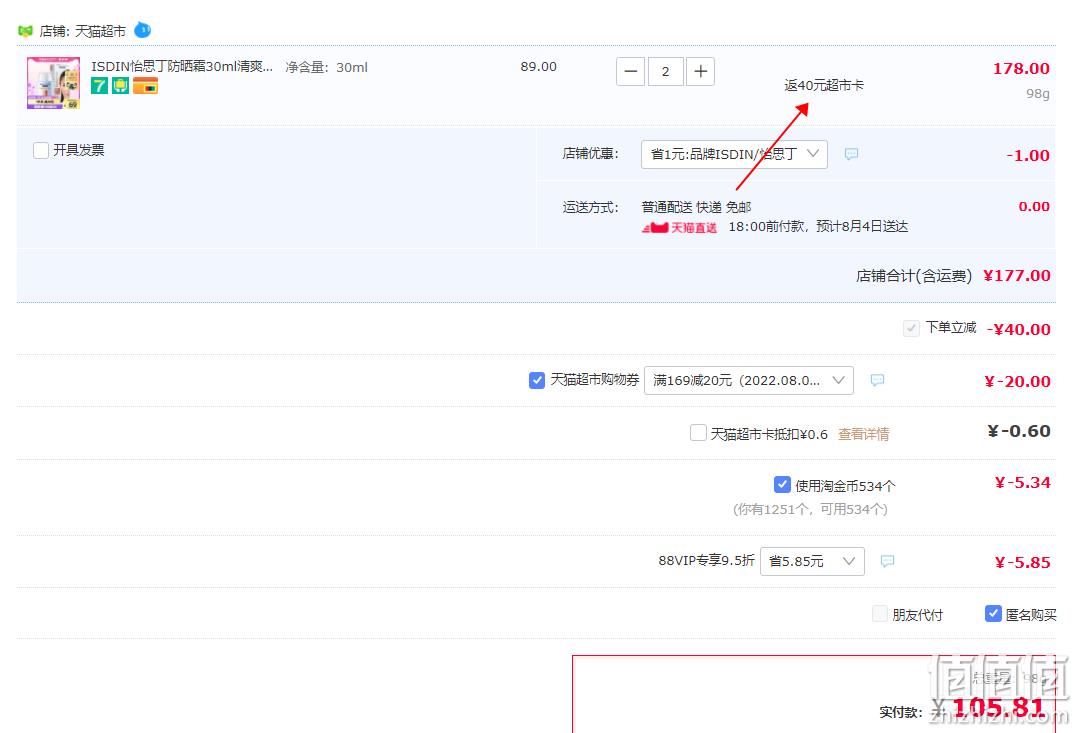The height and width of the screenshot is (733, 1078).
Task: Click the coupon amount ¥-20.00
Action: 1018,382
